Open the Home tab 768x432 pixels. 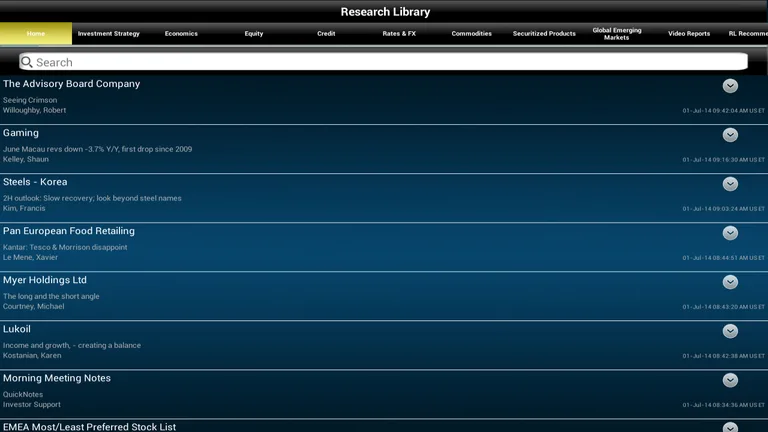tap(36, 33)
